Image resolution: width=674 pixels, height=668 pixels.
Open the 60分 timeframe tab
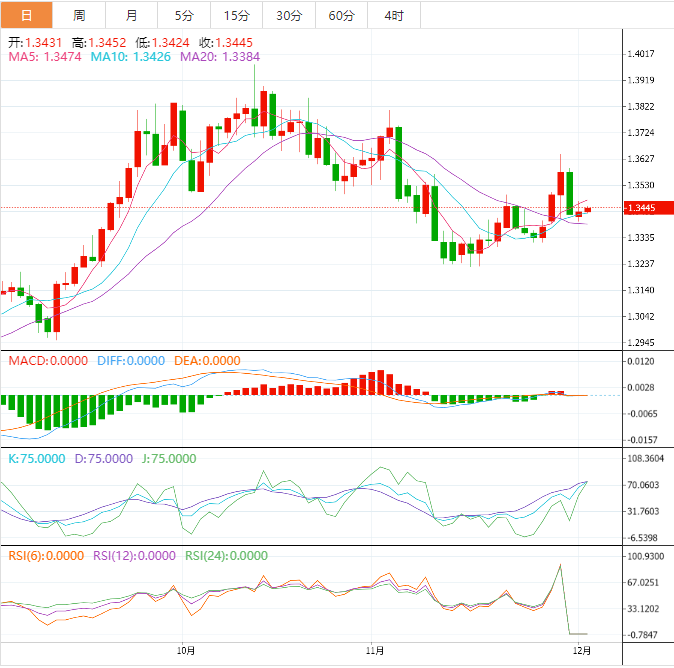[x=341, y=15]
